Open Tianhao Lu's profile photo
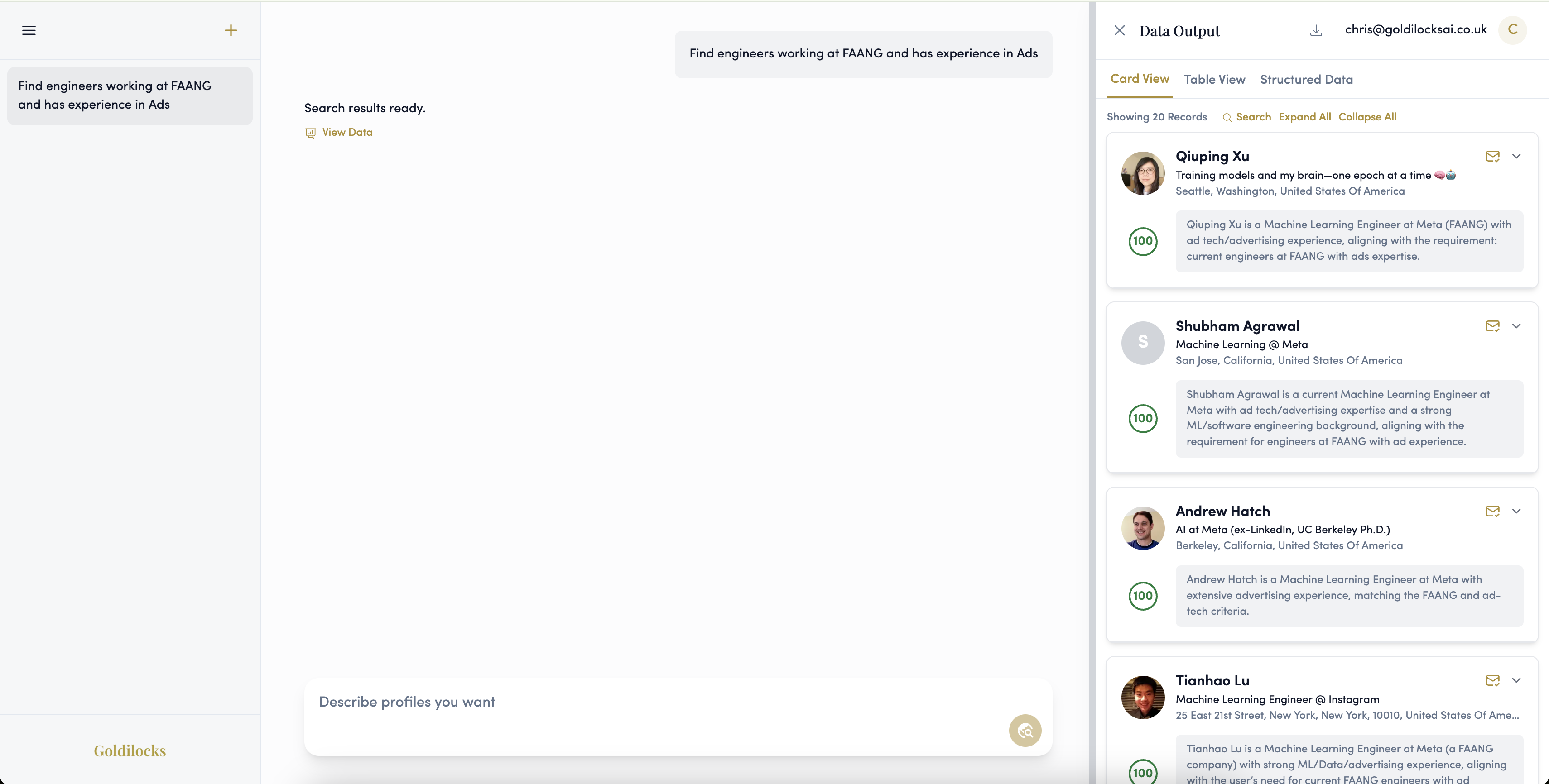 tap(1143, 697)
